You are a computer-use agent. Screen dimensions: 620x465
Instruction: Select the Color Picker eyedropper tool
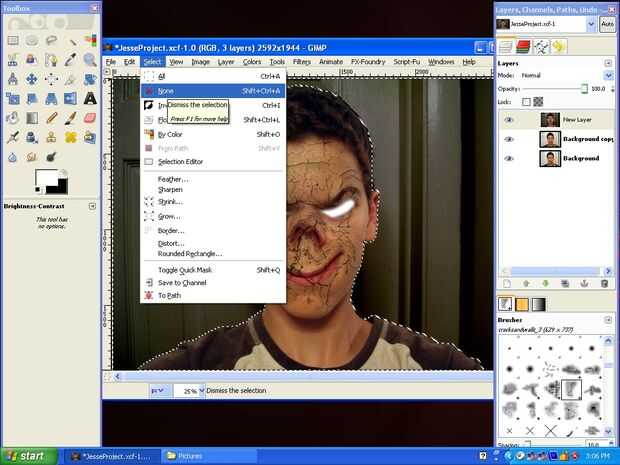point(70,60)
